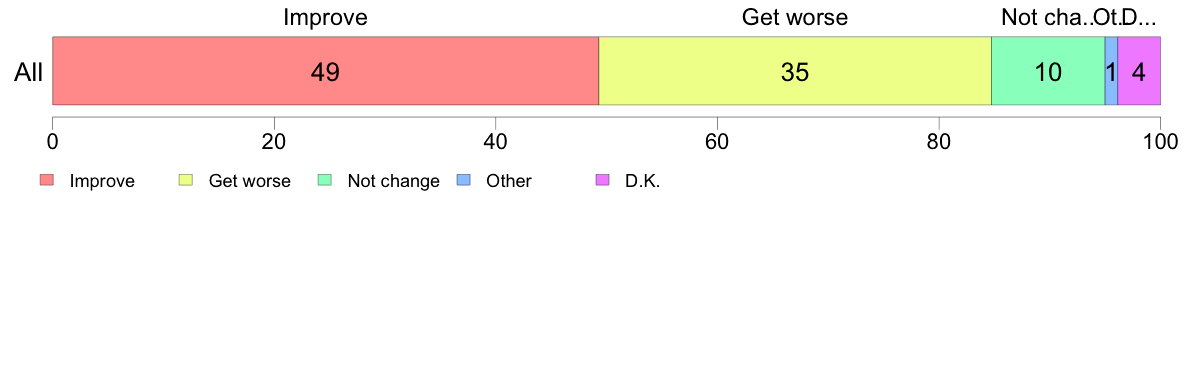Click the magenta D.K. legend swatch

coord(602,180)
